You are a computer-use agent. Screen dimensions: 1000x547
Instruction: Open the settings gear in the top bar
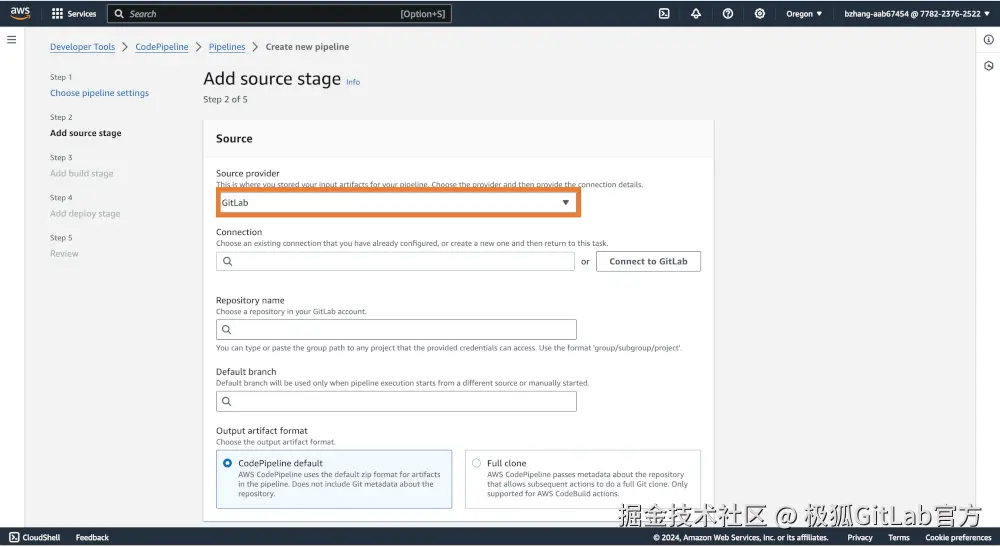760,13
